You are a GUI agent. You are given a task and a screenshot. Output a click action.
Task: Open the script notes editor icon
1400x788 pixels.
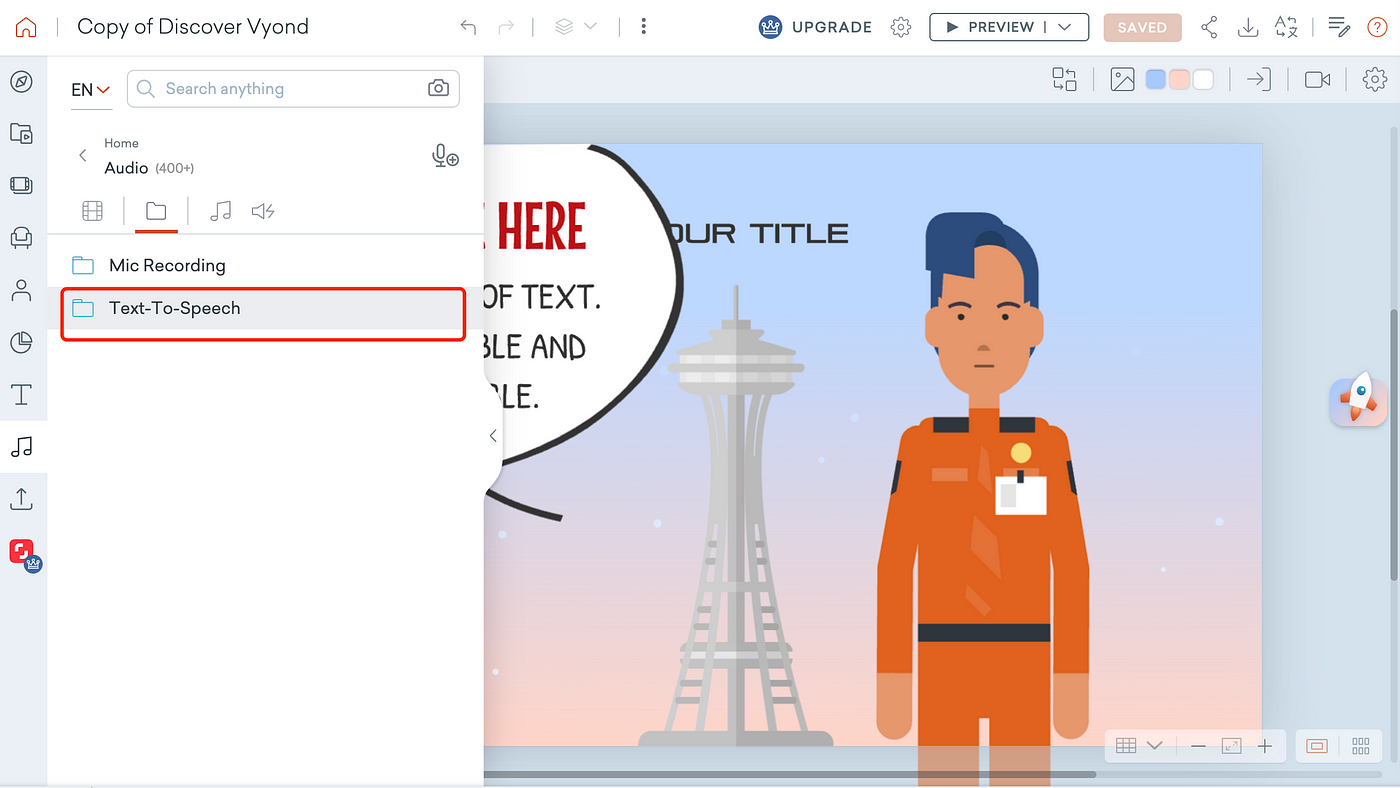pyautogui.click(x=1339, y=27)
